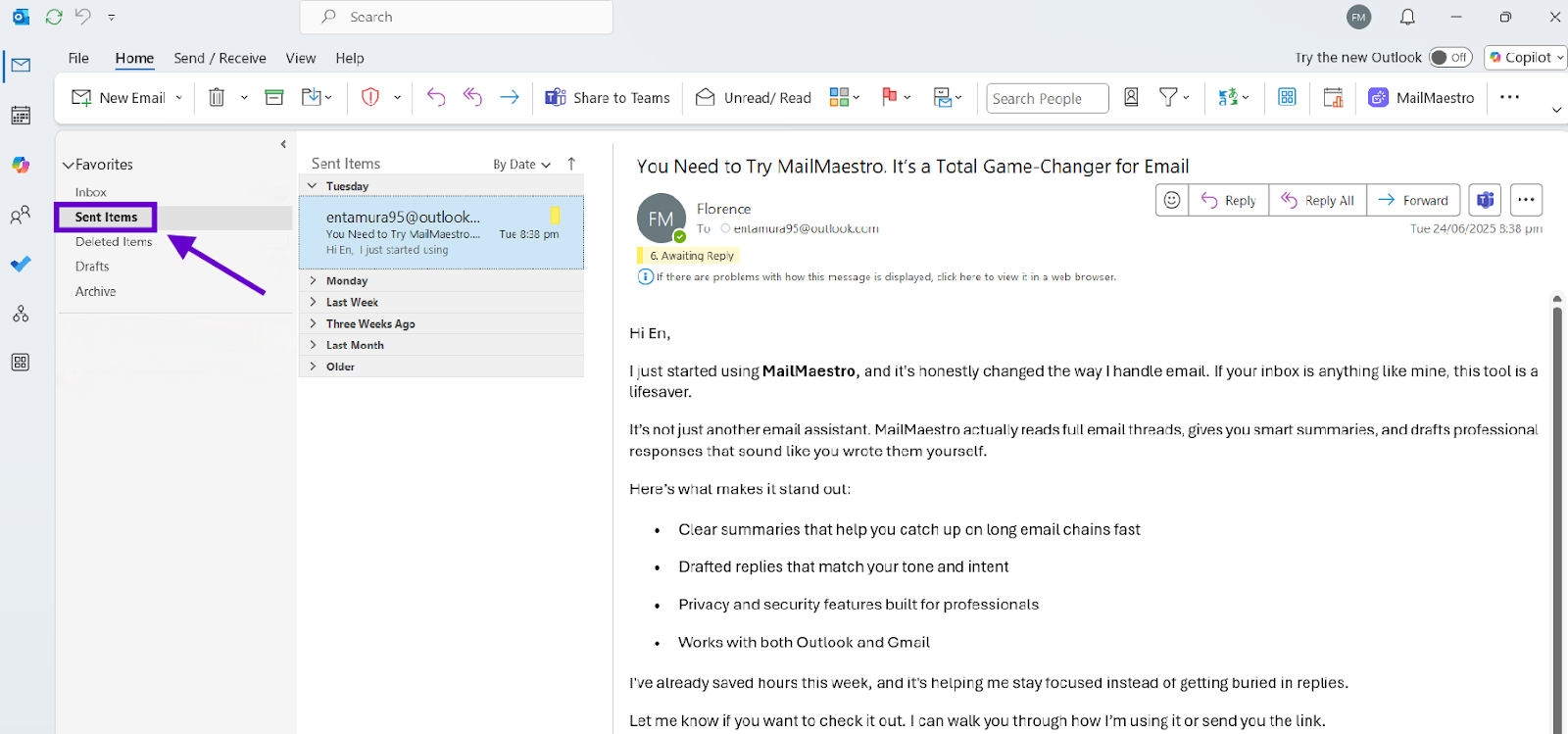Click the Search People field
The image size is (1568, 734).
coord(1048,98)
